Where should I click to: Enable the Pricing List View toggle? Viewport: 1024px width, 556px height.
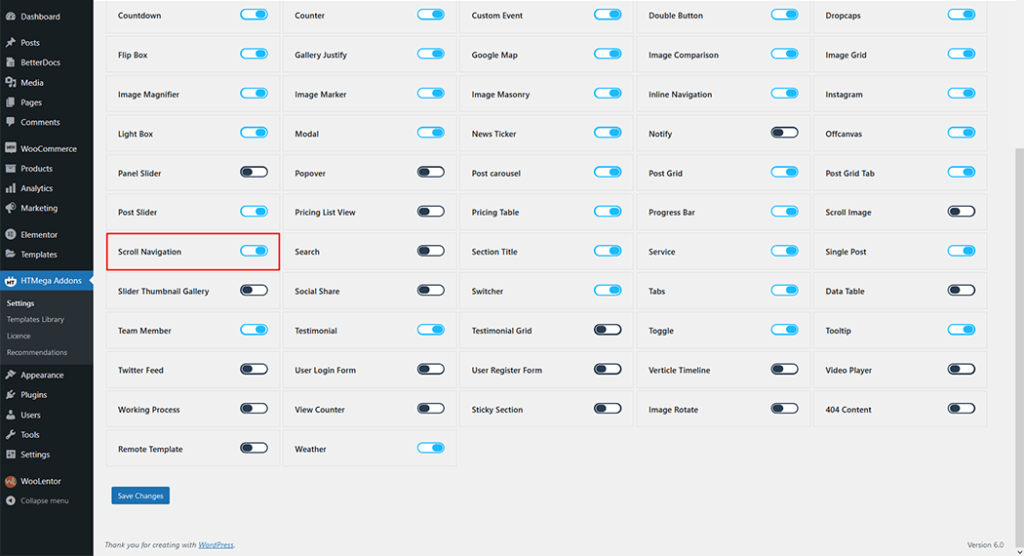[431, 212]
